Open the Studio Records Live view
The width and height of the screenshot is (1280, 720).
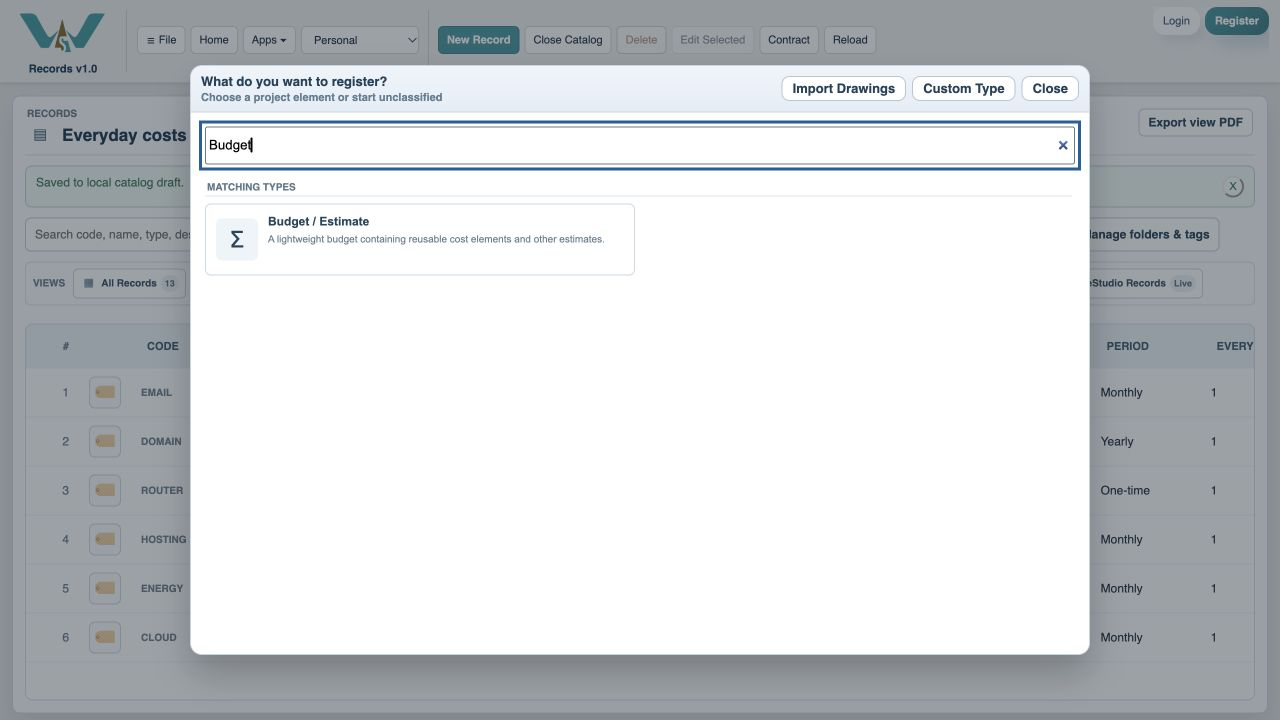coord(1146,283)
